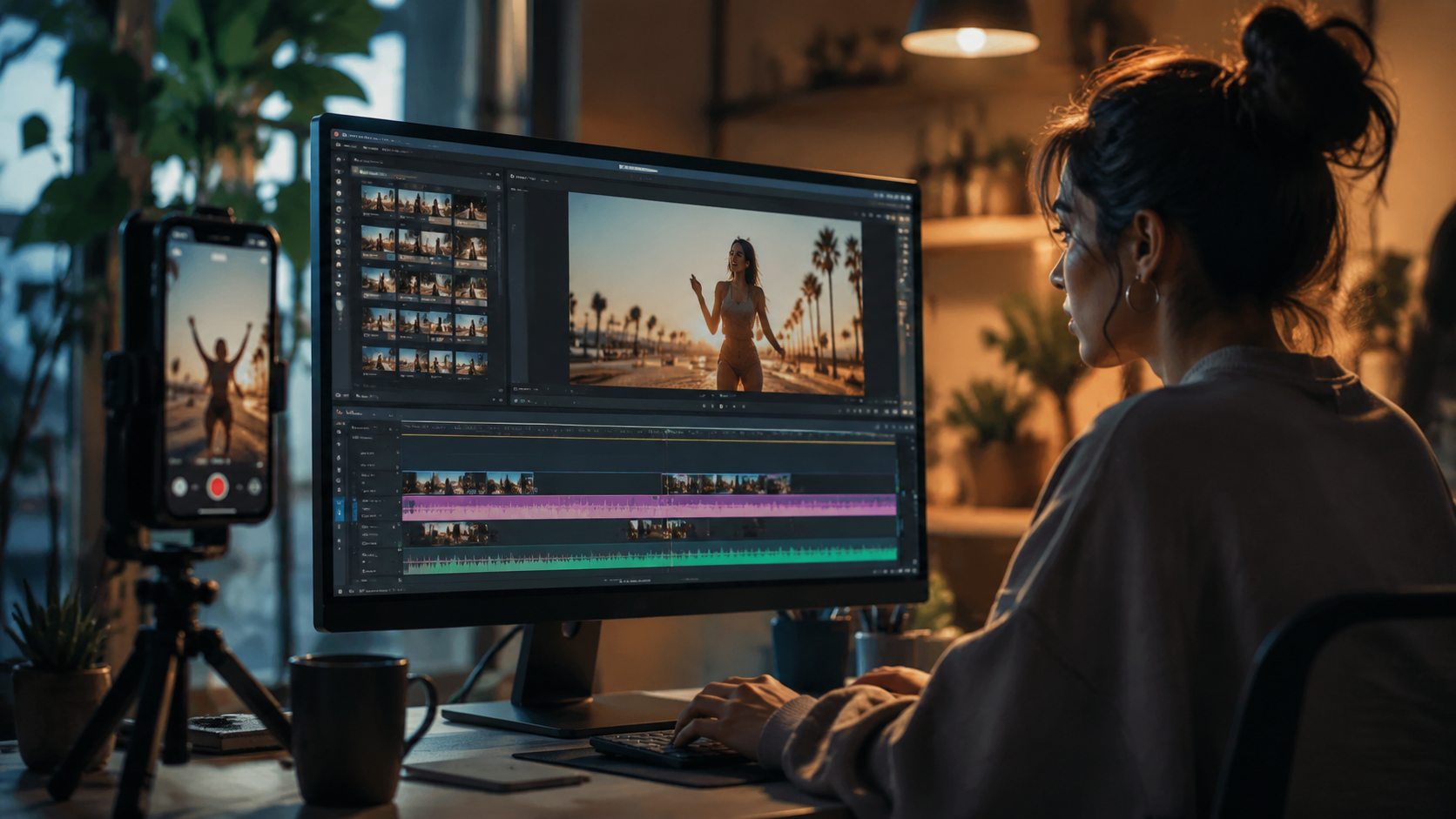Select the first video clip on upper video track

coord(468,483)
